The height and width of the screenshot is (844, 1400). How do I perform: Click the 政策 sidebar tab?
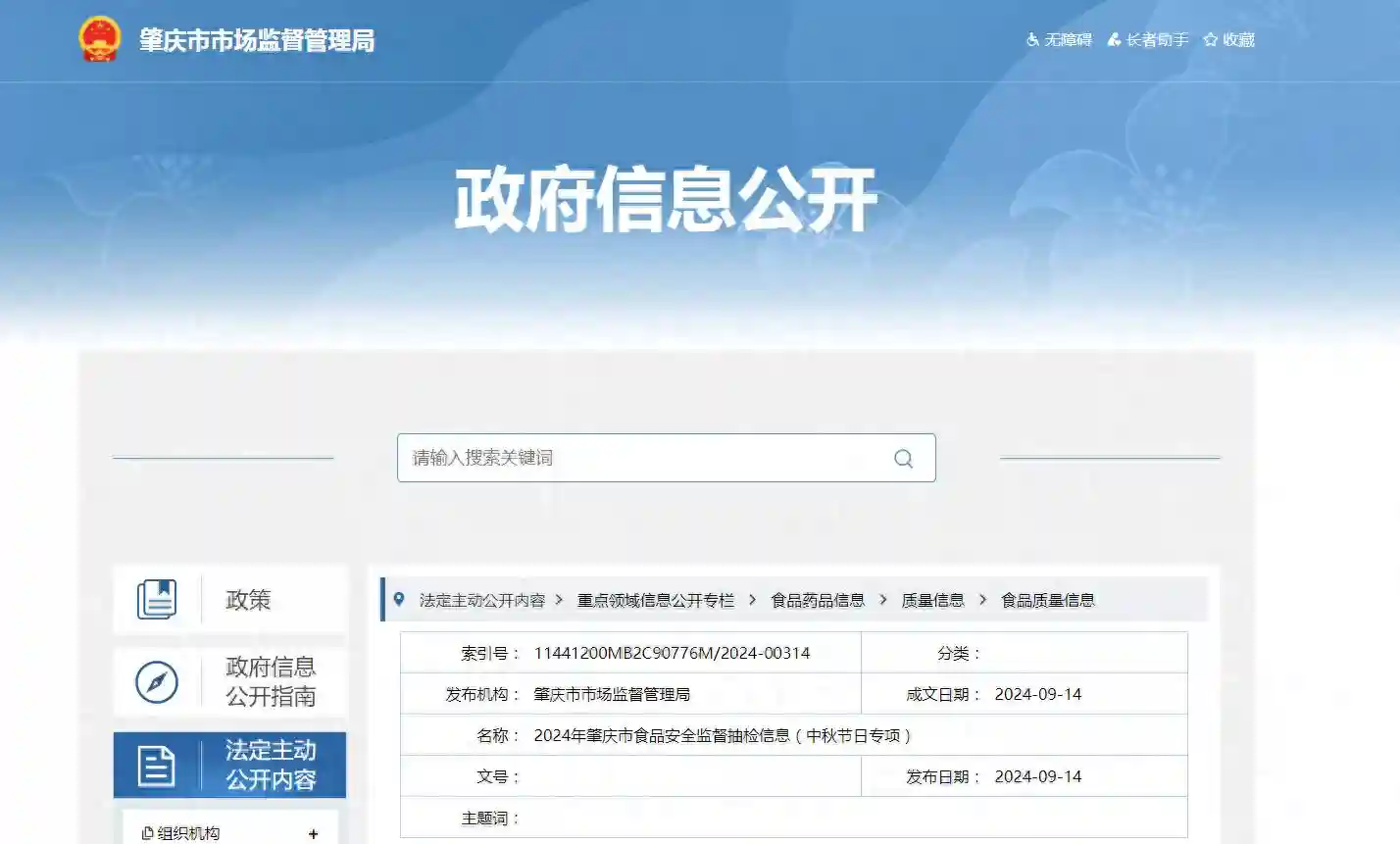pos(247,599)
